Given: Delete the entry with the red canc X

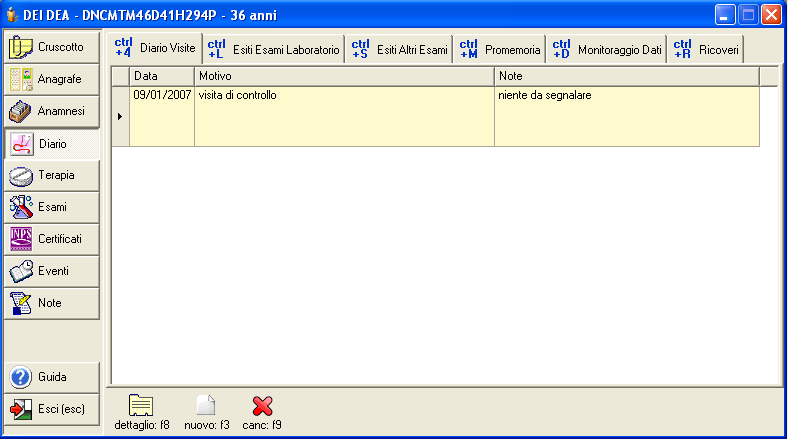Looking at the screenshot, I should click(x=263, y=405).
